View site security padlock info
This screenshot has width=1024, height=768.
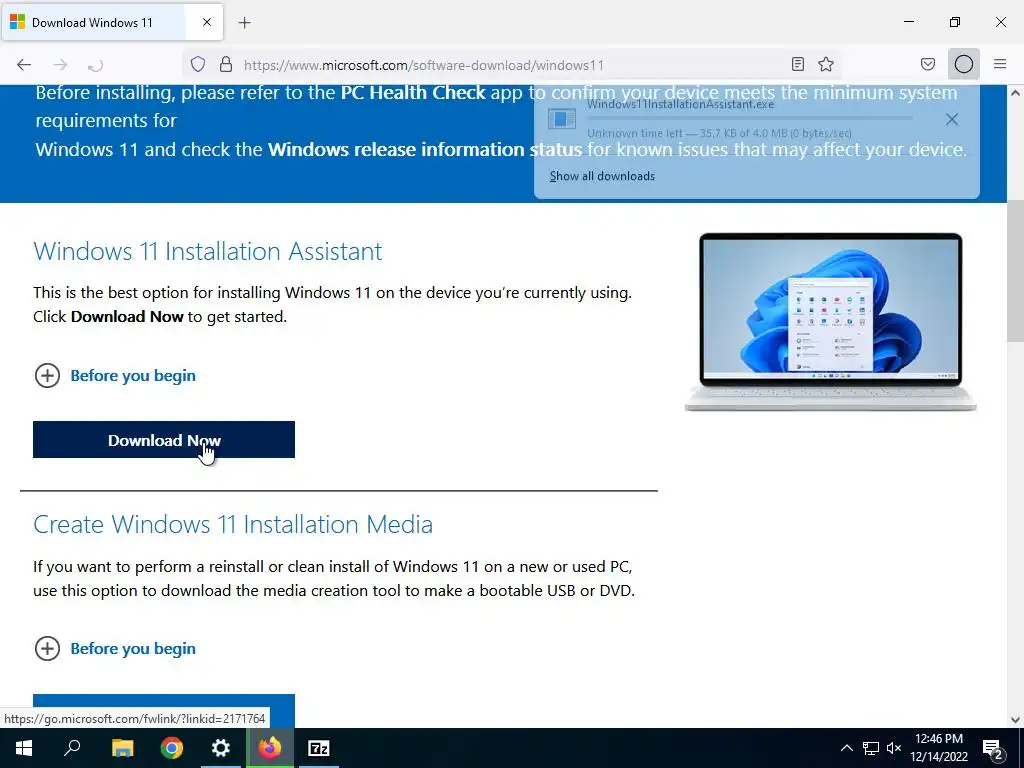point(226,64)
